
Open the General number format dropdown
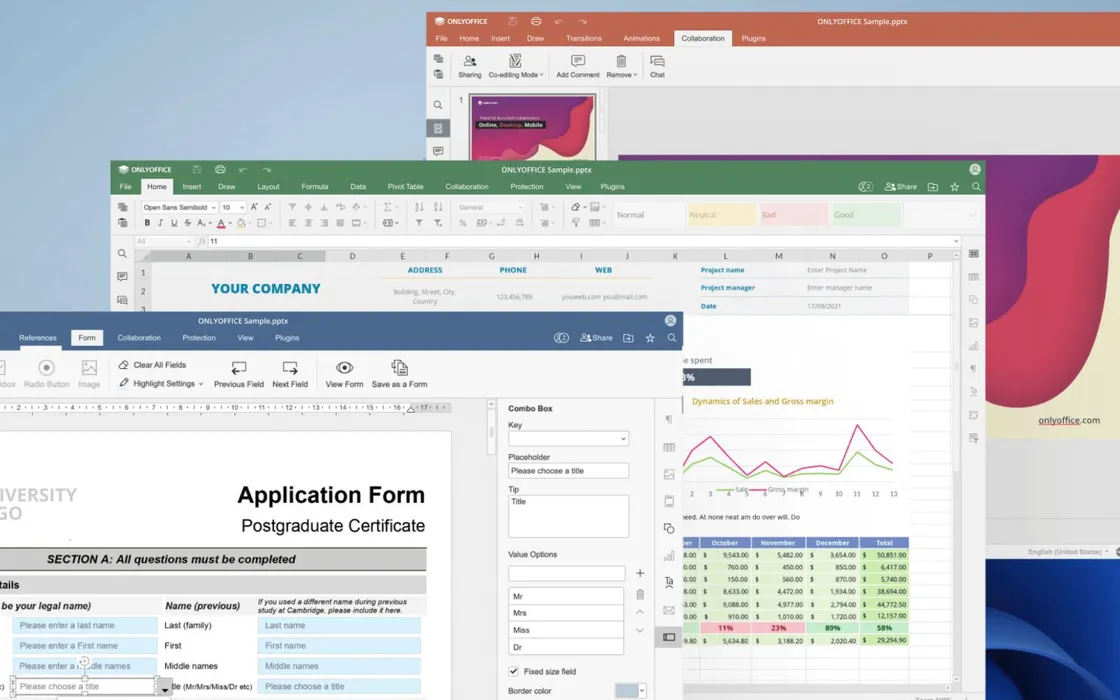coord(520,207)
